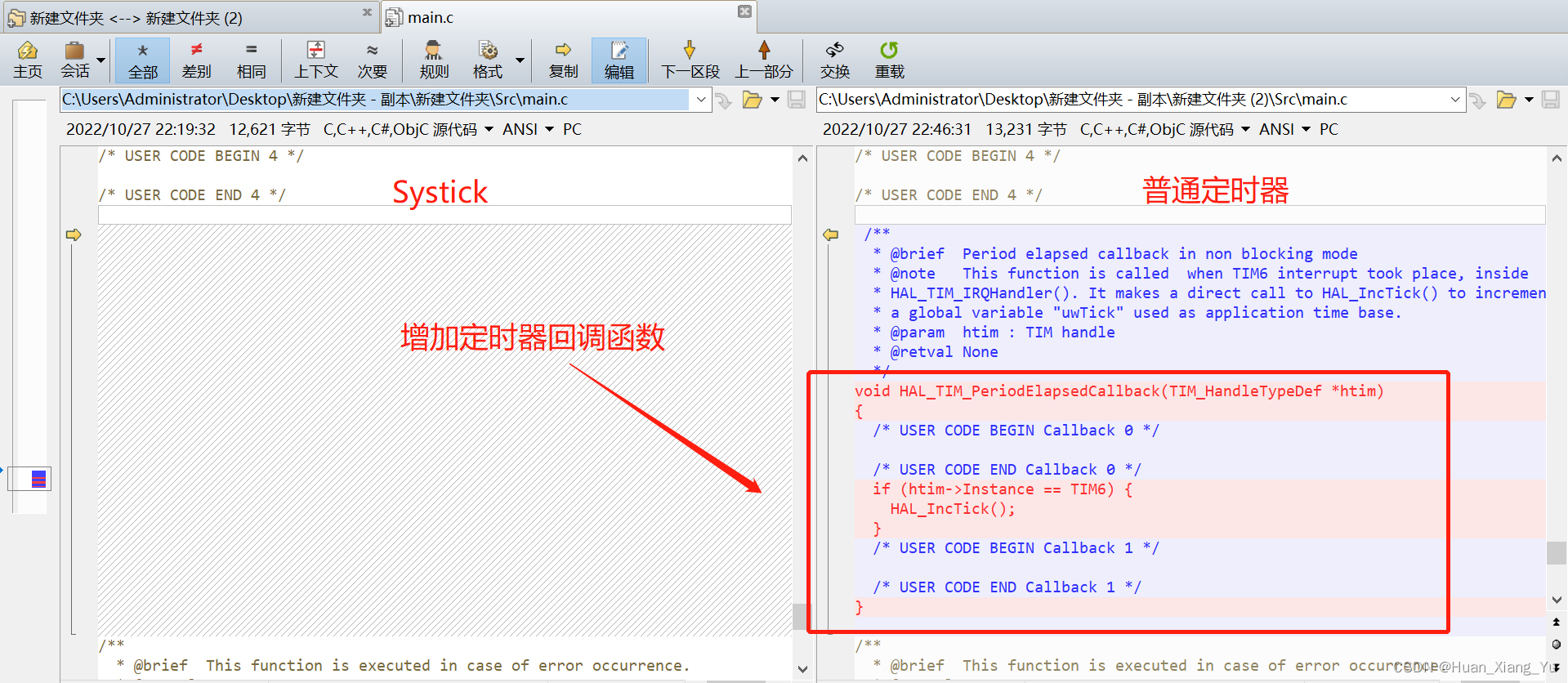Click the USER CODE BEGIN Callback 0 comment

[1016, 431]
